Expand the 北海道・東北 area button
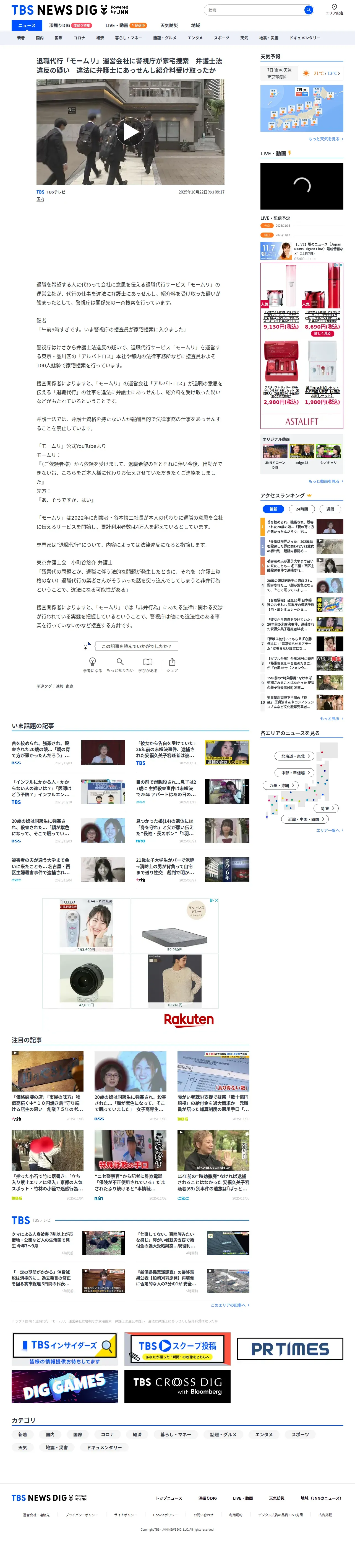The height and width of the screenshot is (1568, 355). [295, 756]
